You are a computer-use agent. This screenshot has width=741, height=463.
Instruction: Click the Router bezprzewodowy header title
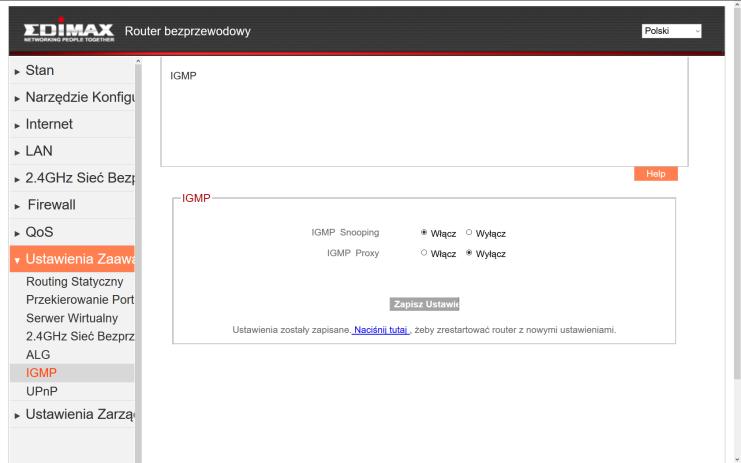188,31
